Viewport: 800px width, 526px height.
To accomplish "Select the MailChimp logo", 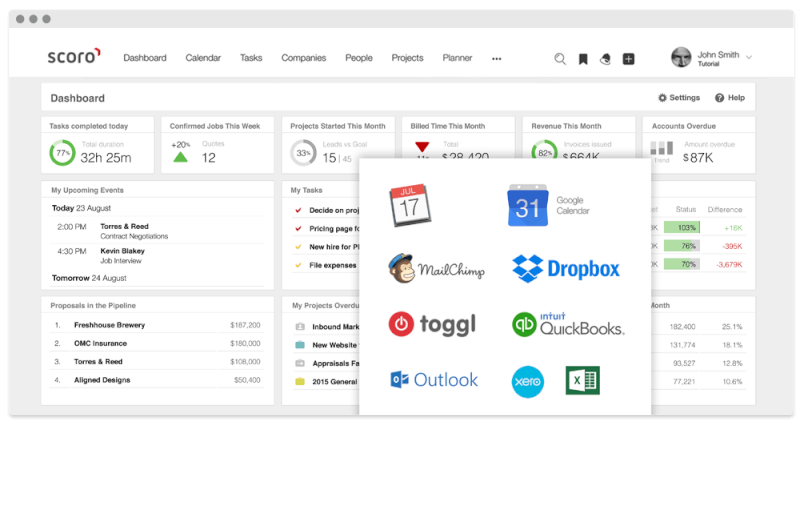I will 436,268.
